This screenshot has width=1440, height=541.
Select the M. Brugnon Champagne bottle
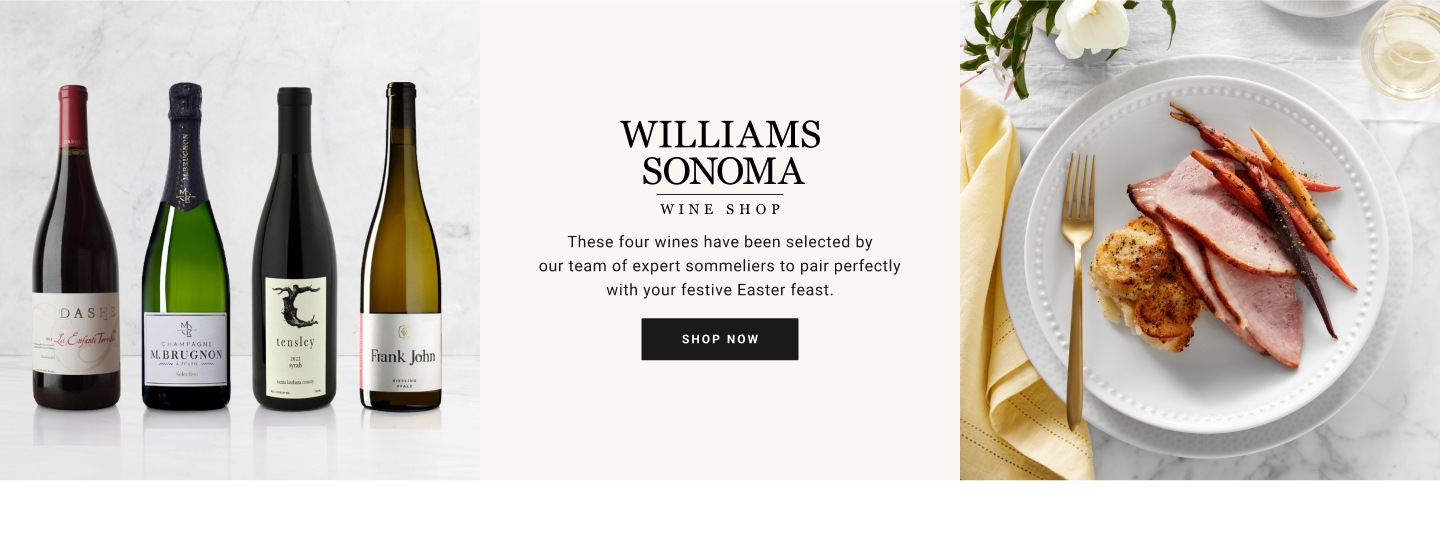(x=185, y=247)
